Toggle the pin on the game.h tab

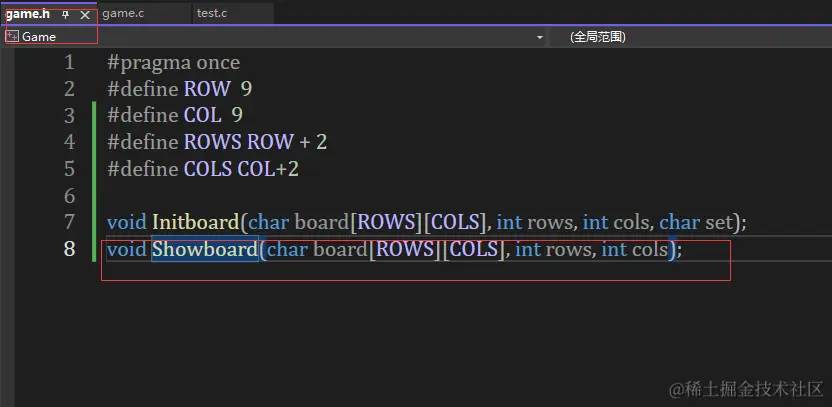click(x=66, y=15)
